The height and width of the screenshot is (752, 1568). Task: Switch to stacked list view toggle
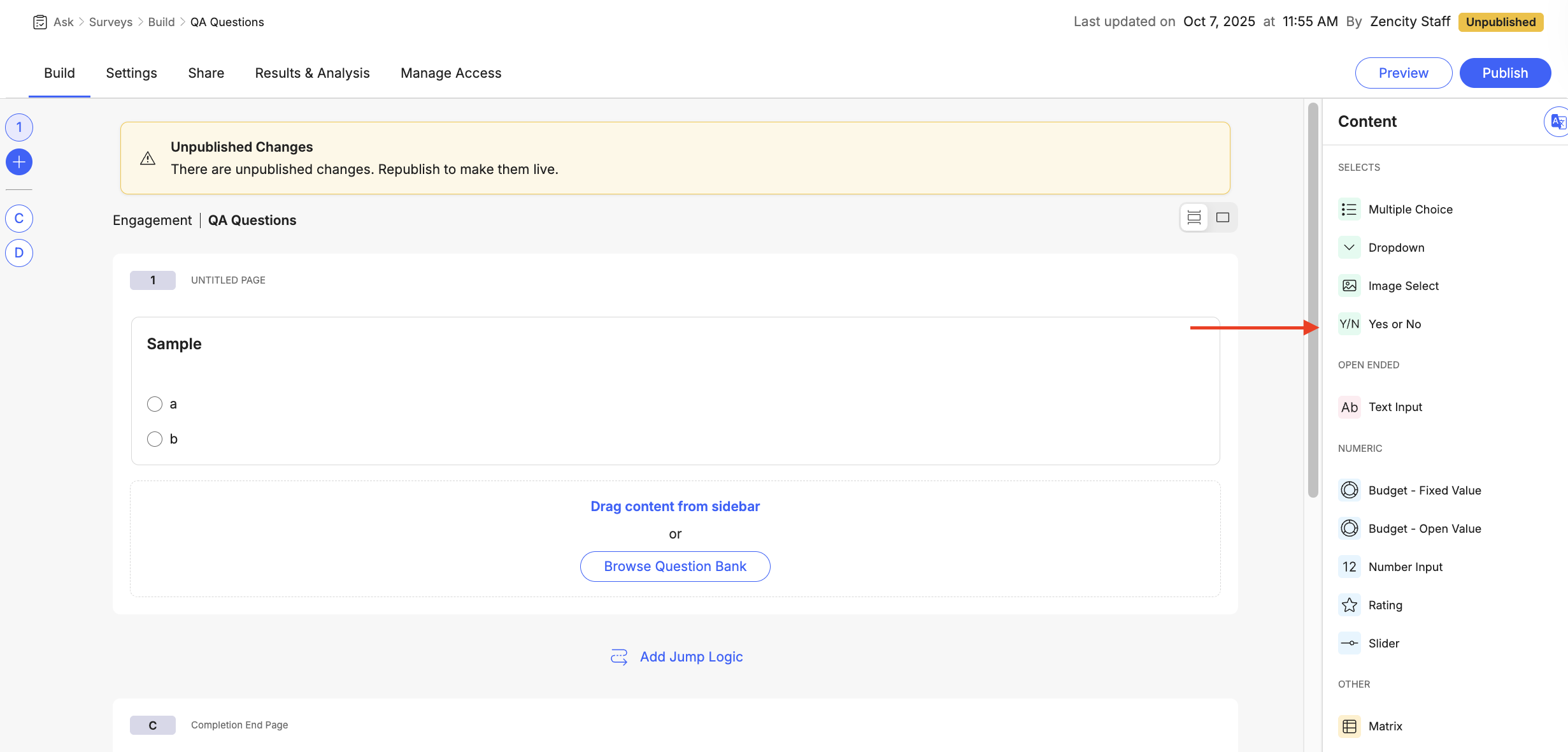(x=1194, y=218)
